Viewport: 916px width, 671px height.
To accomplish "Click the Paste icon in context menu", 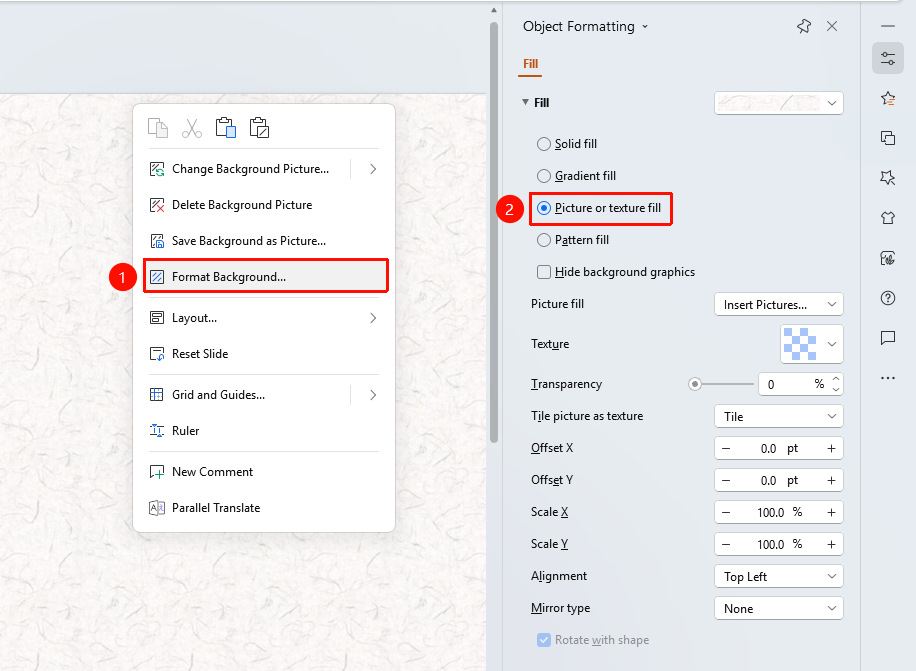I will coord(225,128).
